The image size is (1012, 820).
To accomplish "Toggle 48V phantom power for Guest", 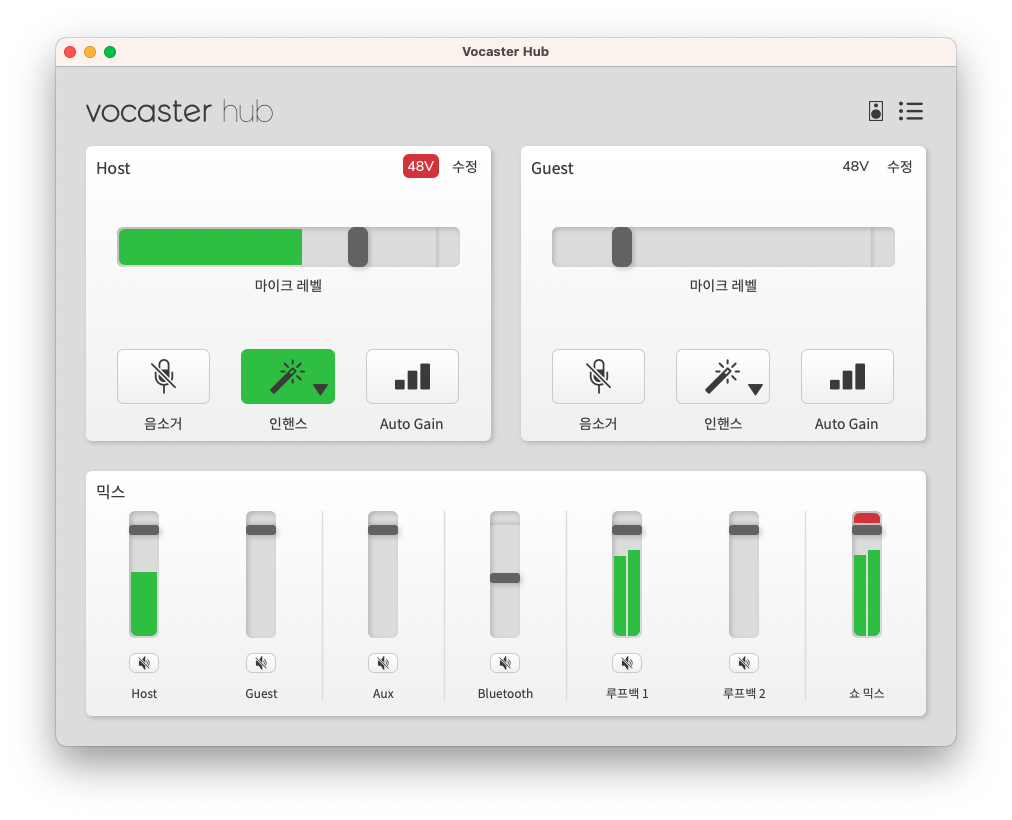I will (x=855, y=166).
